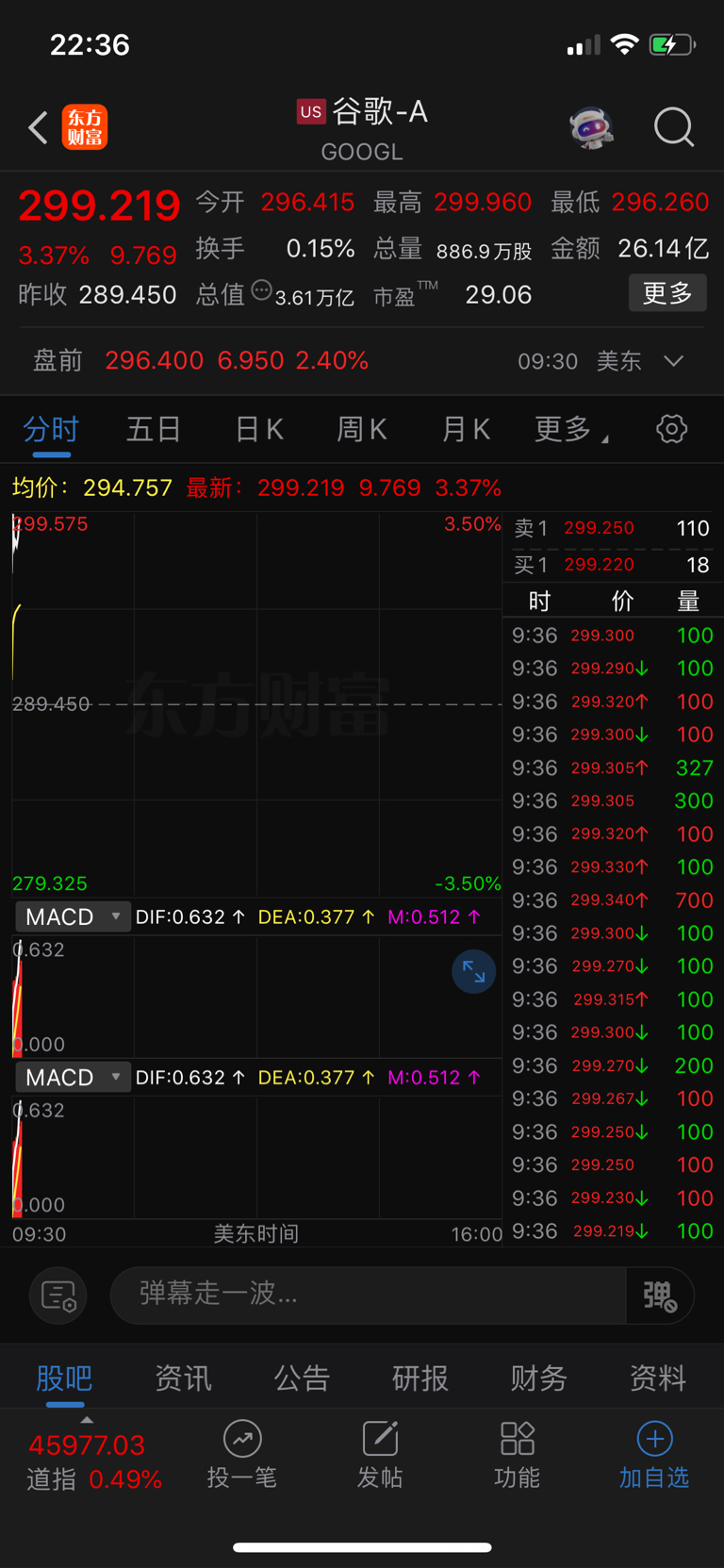Open the 更多 chart period dropdown

571,430
